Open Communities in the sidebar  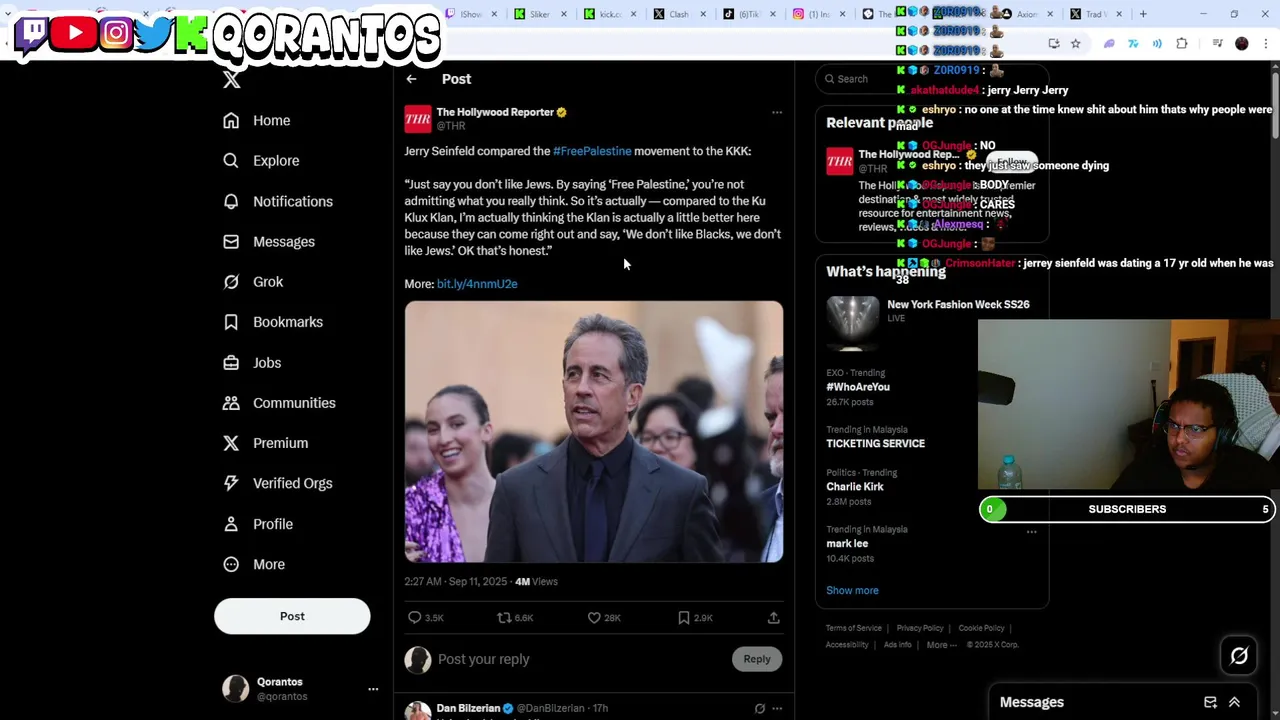[x=279, y=403]
